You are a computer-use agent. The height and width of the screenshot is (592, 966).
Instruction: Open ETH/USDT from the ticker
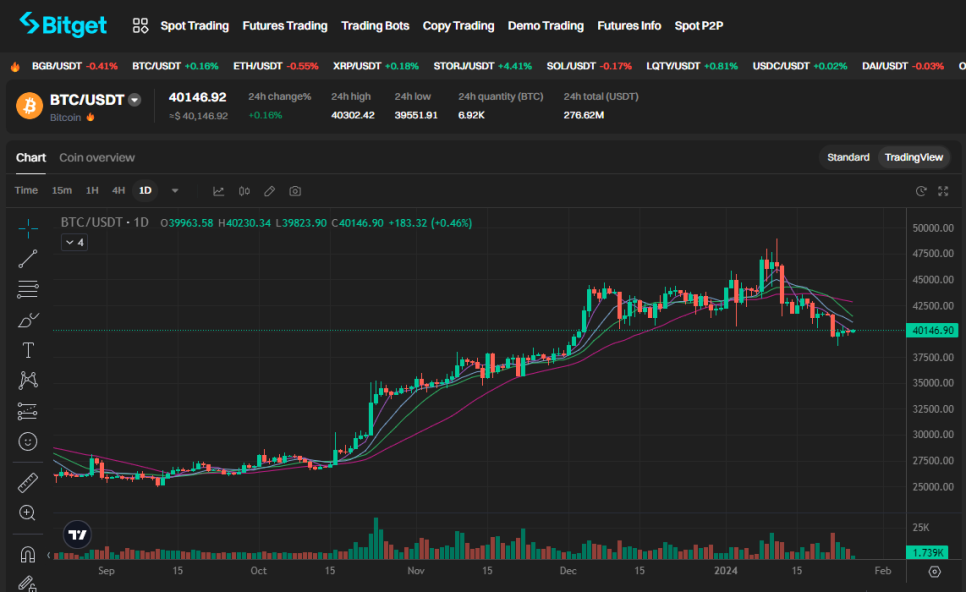pos(275,66)
